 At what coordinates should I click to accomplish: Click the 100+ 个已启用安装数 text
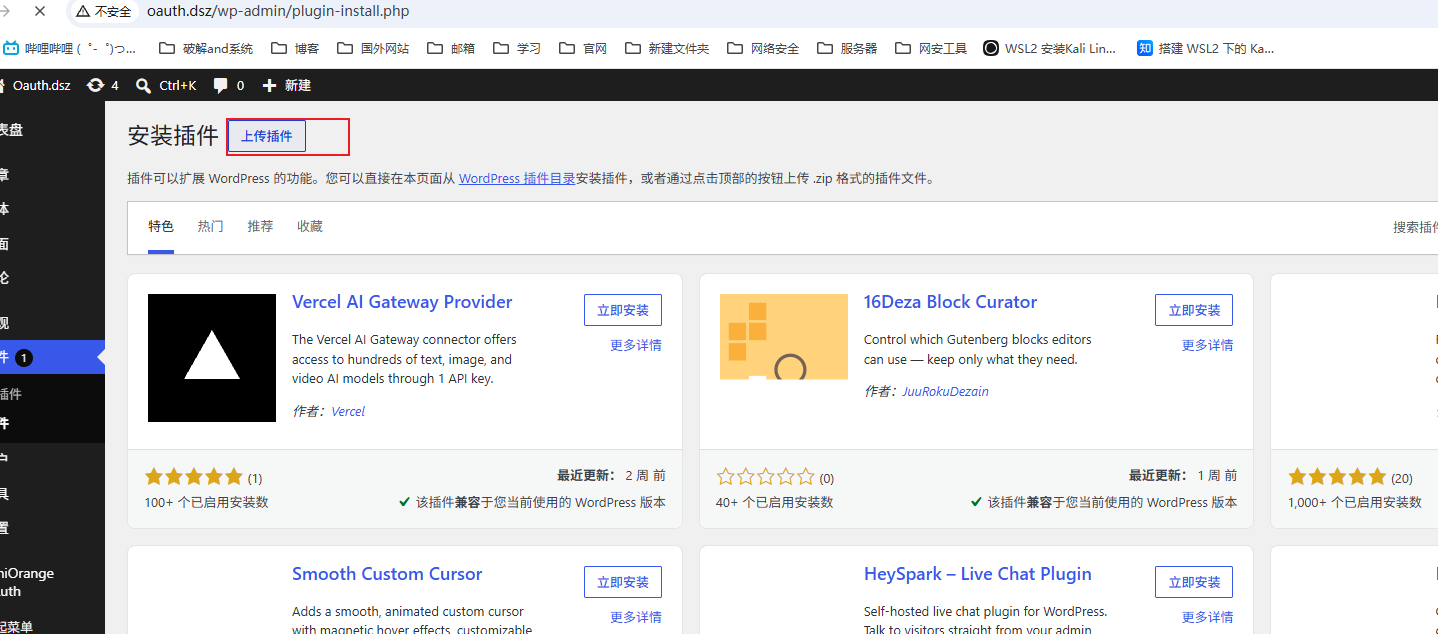pyautogui.click(x=206, y=502)
